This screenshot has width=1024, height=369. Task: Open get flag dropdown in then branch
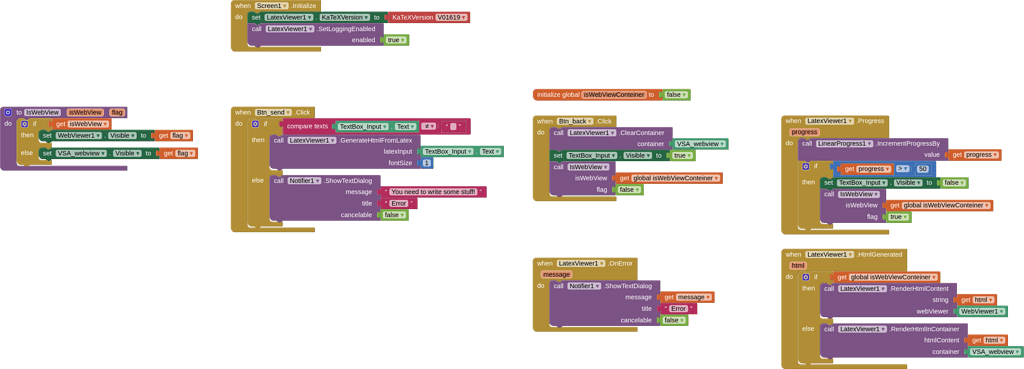[180, 135]
